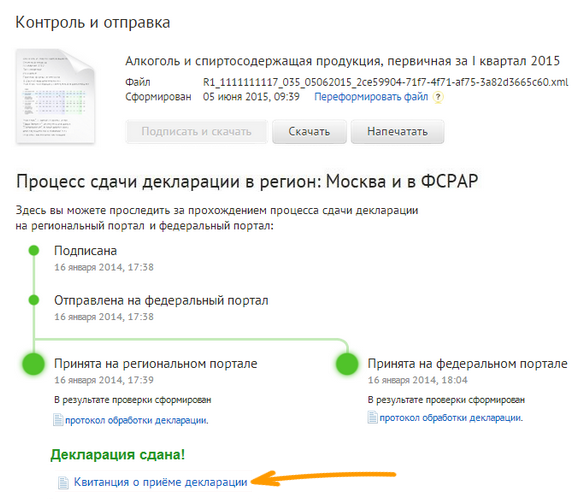This screenshot has height=502, width=582.
Task: Click the disabled 'Подписать и скачать' button
Action: click(x=196, y=131)
